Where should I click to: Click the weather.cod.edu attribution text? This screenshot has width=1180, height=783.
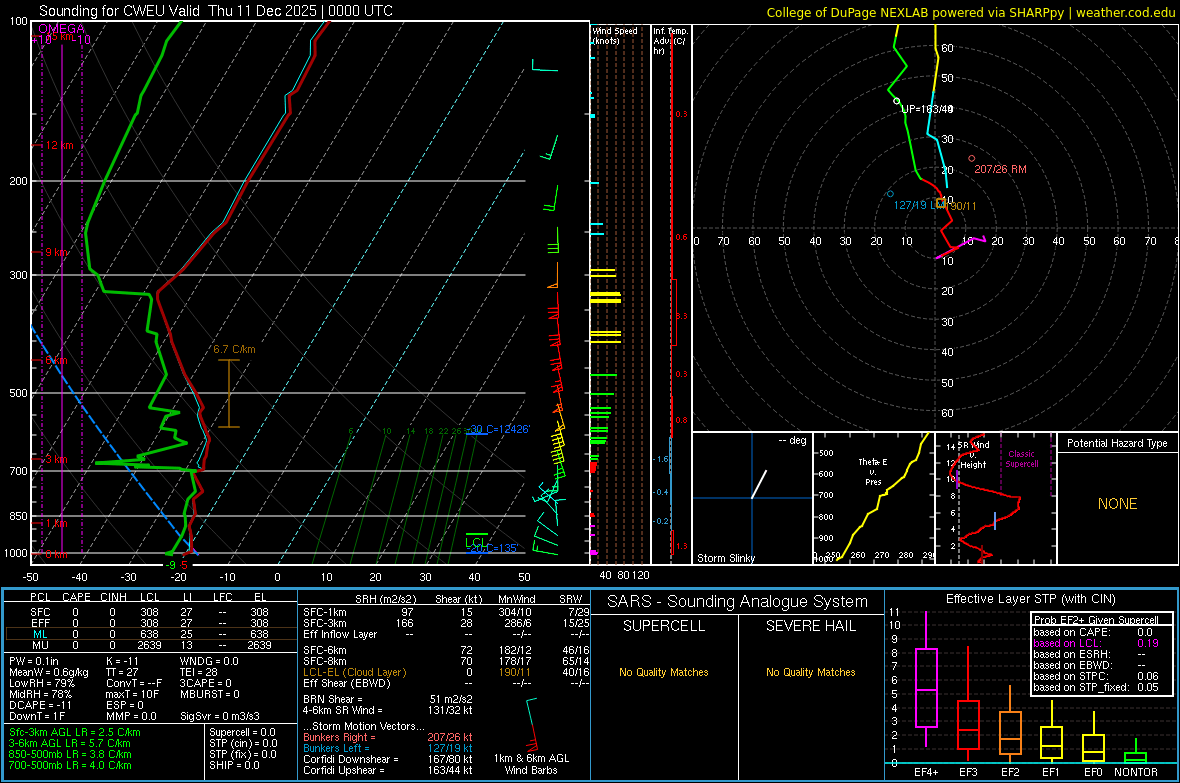(x=1125, y=13)
